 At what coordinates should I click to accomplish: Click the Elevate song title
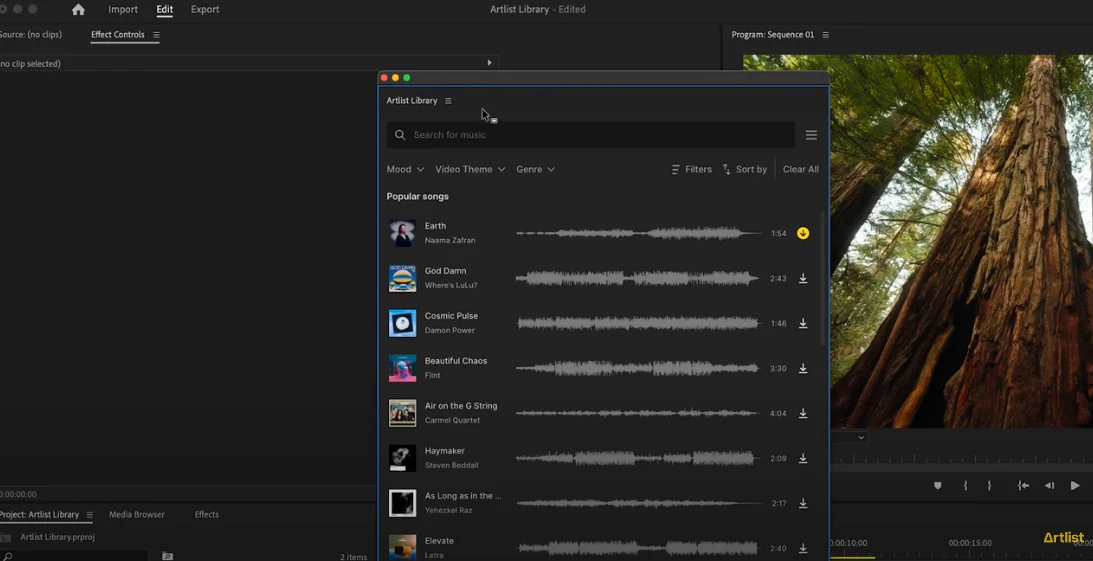[439, 541]
